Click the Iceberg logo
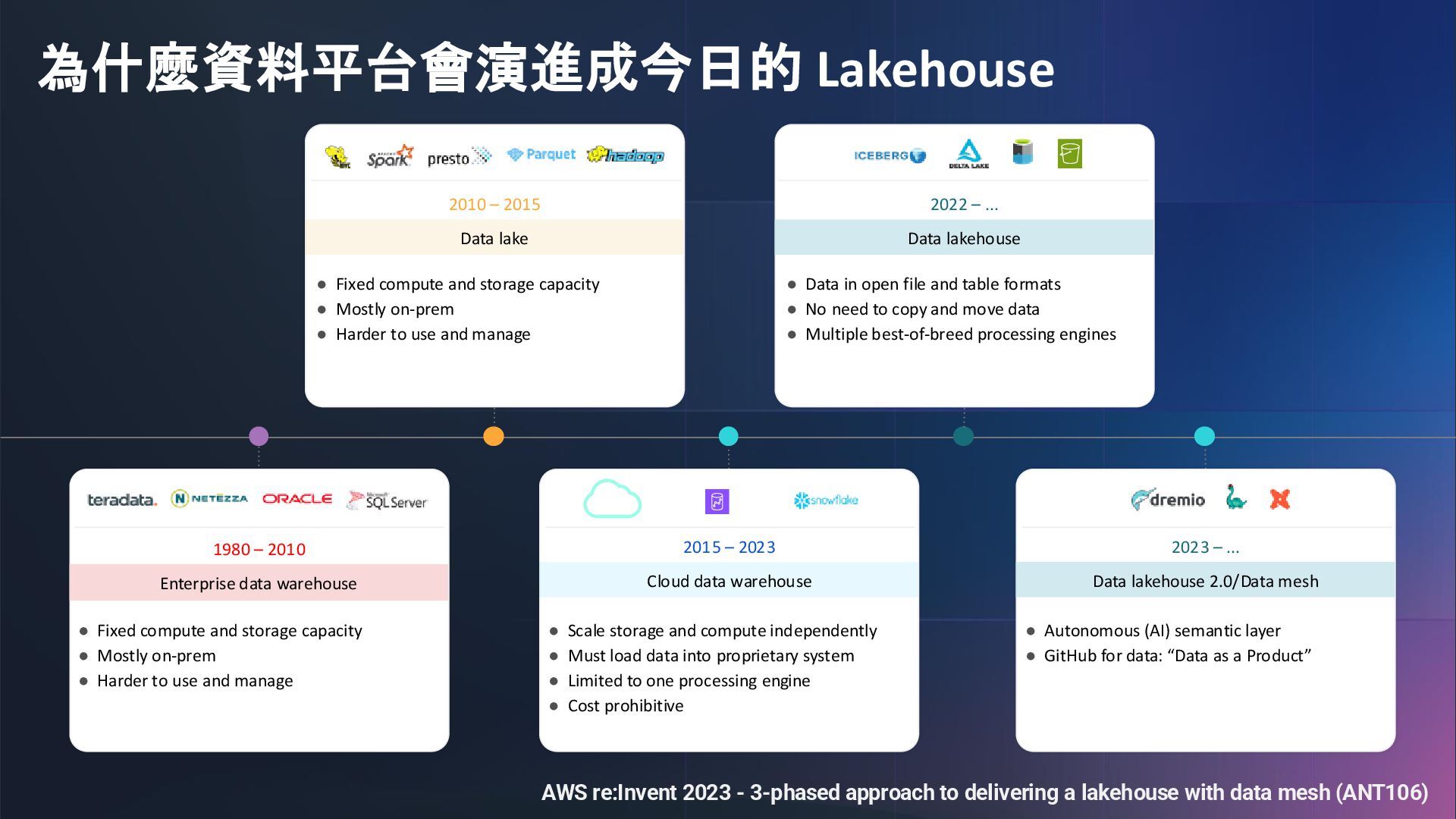Screen dimensions: 1456x819 point(890,155)
